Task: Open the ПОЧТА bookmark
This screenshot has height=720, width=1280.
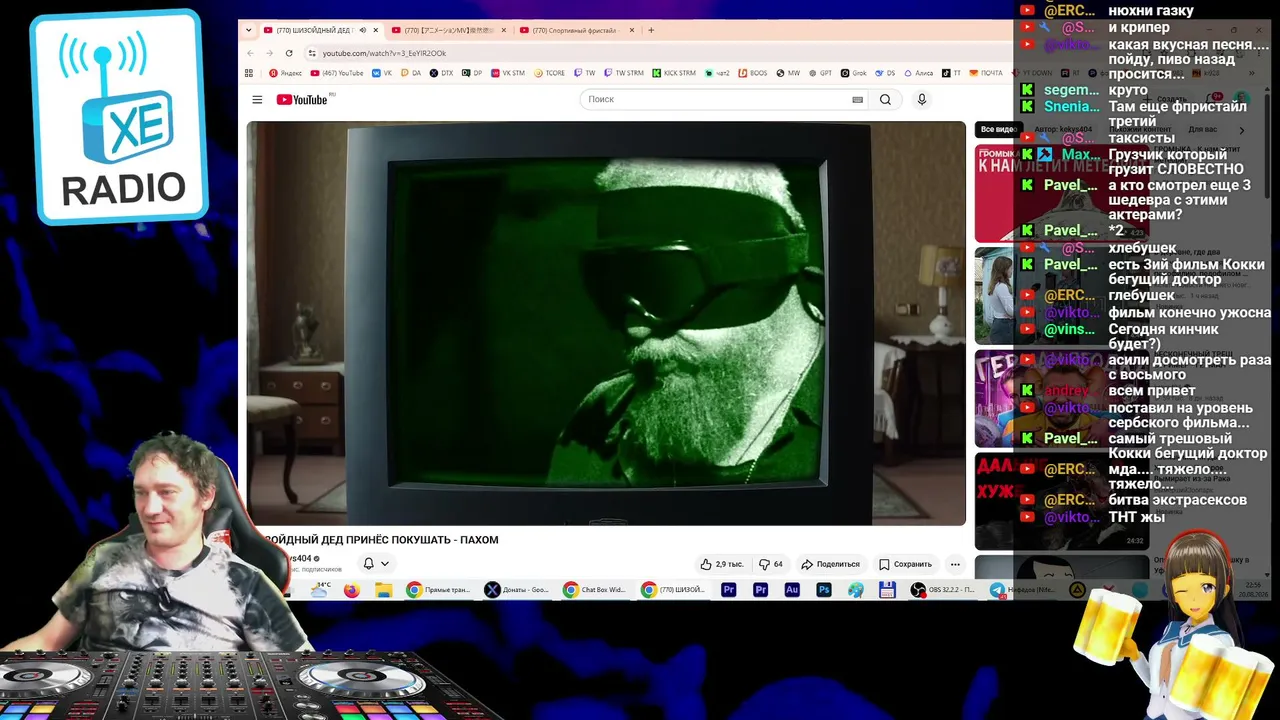Action: click(986, 73)
